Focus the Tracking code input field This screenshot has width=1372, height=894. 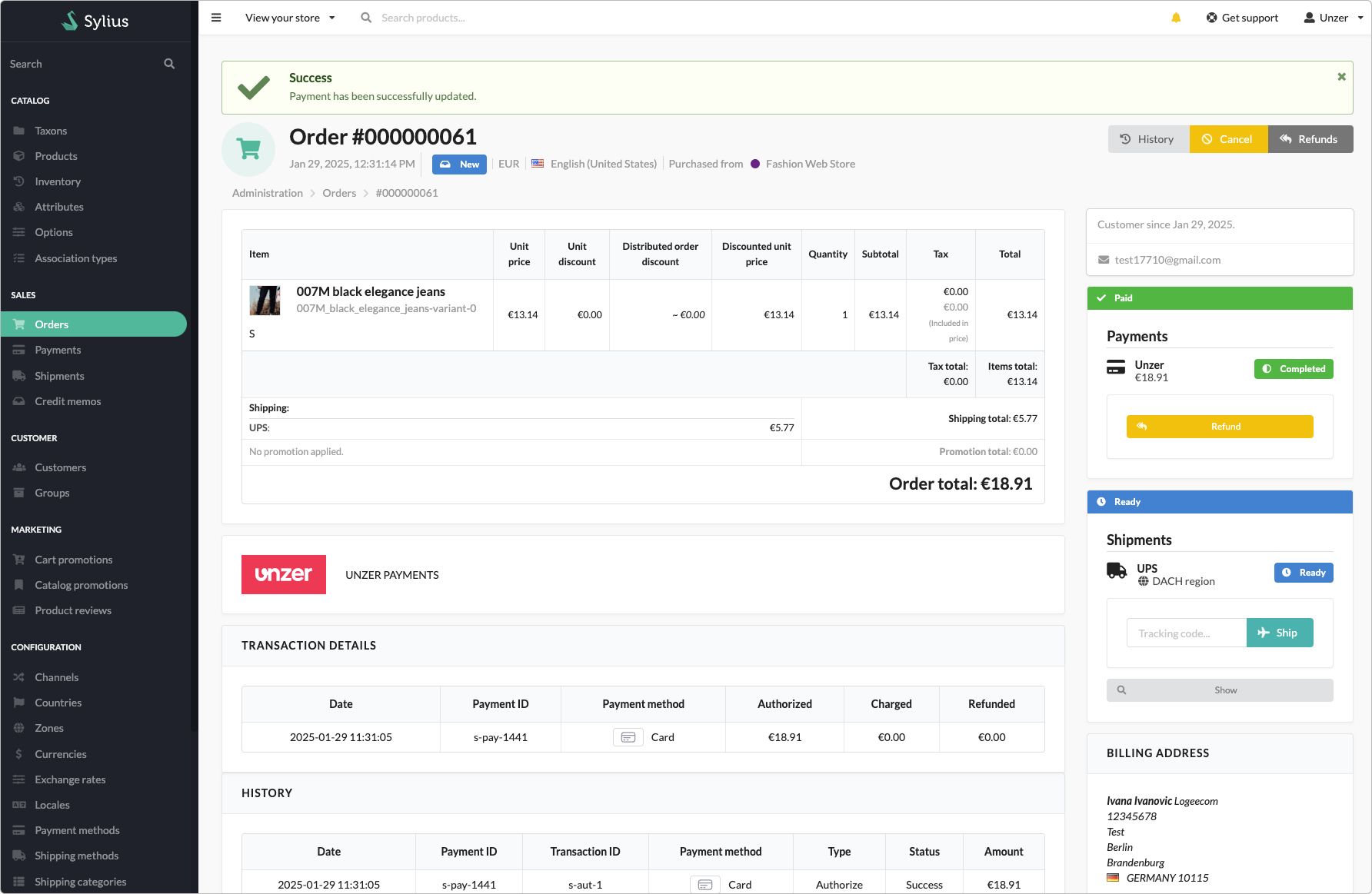click(1187, 633)
